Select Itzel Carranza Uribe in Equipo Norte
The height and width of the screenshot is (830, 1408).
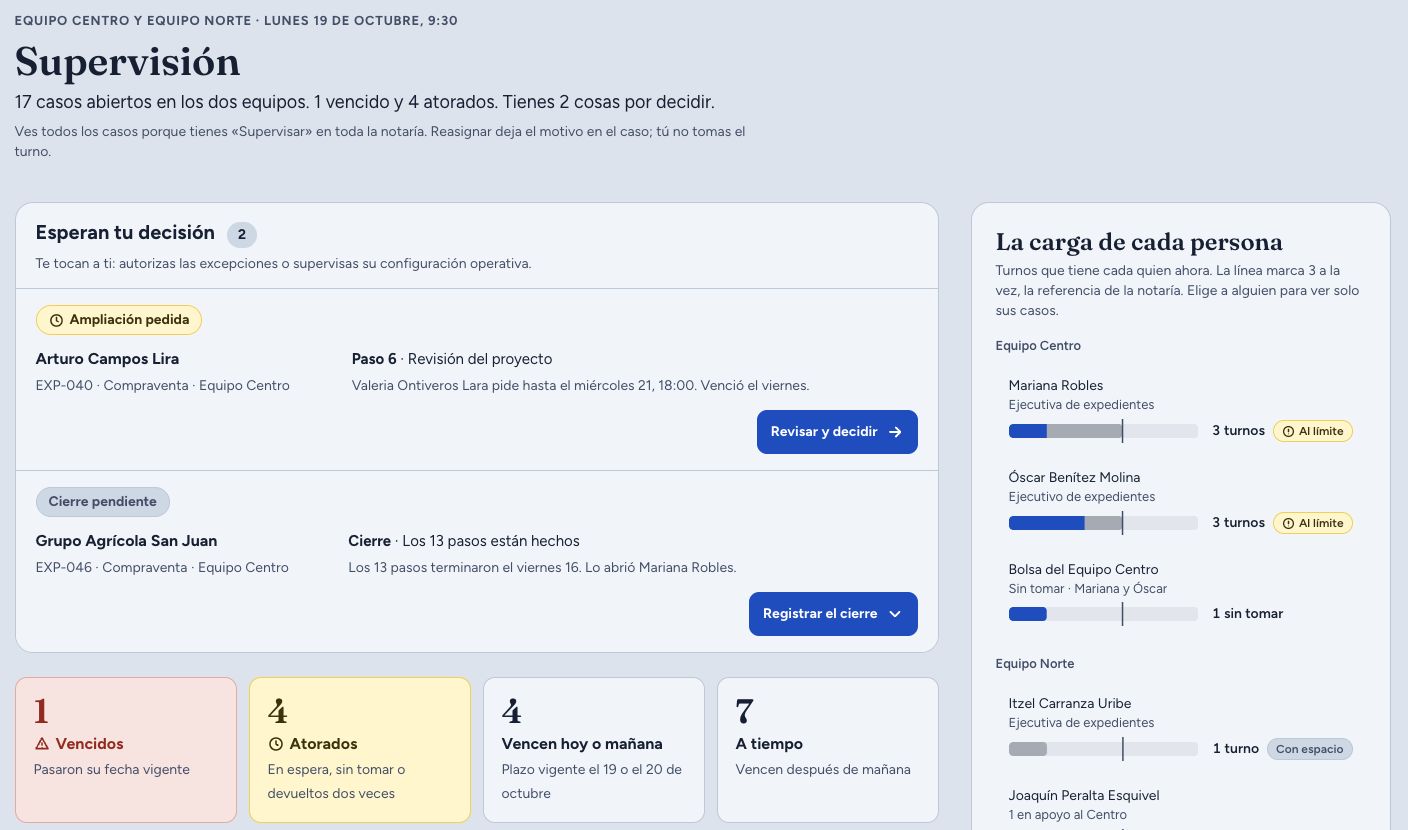[x=1180, y=726]
